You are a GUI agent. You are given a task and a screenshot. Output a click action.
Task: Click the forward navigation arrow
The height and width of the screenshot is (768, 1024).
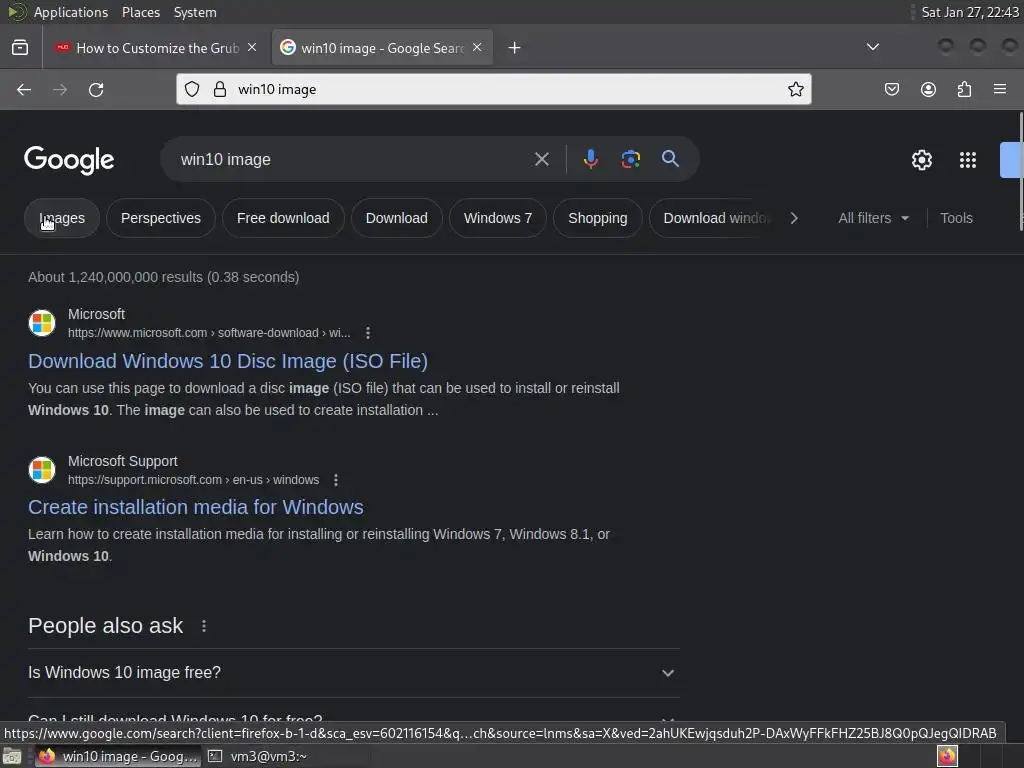click(60, 89)
